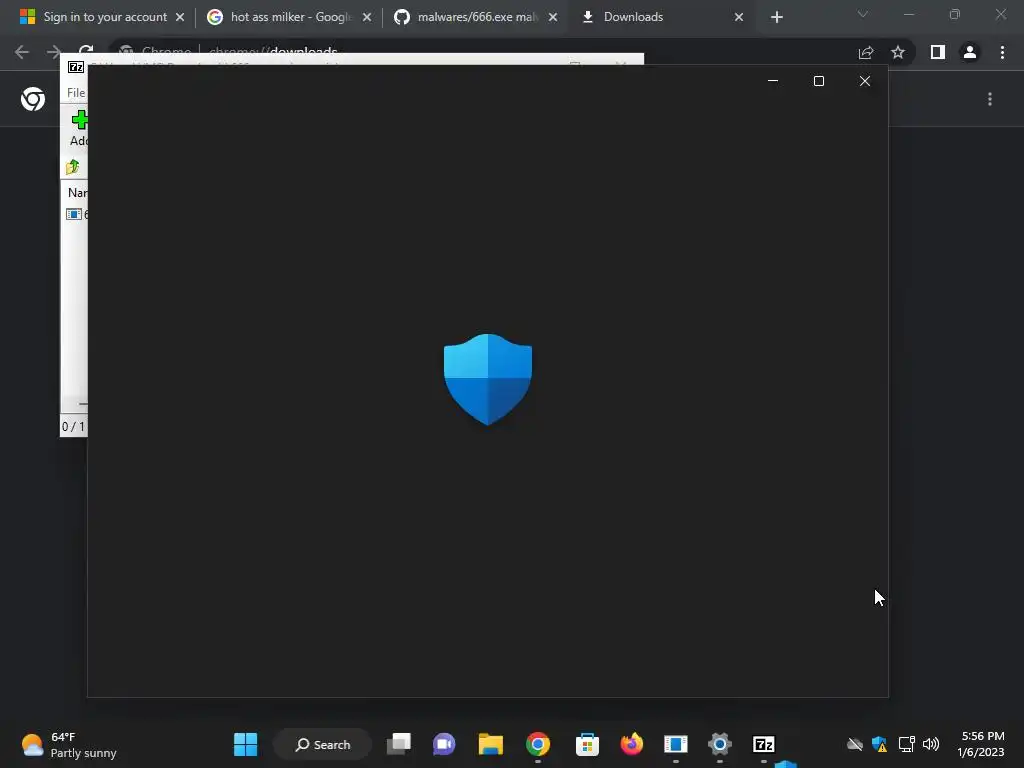The width and height of the screenshot is (1024, 768).
Task: Open the Chrome profile menu
Action: click(x=970, y=52)
